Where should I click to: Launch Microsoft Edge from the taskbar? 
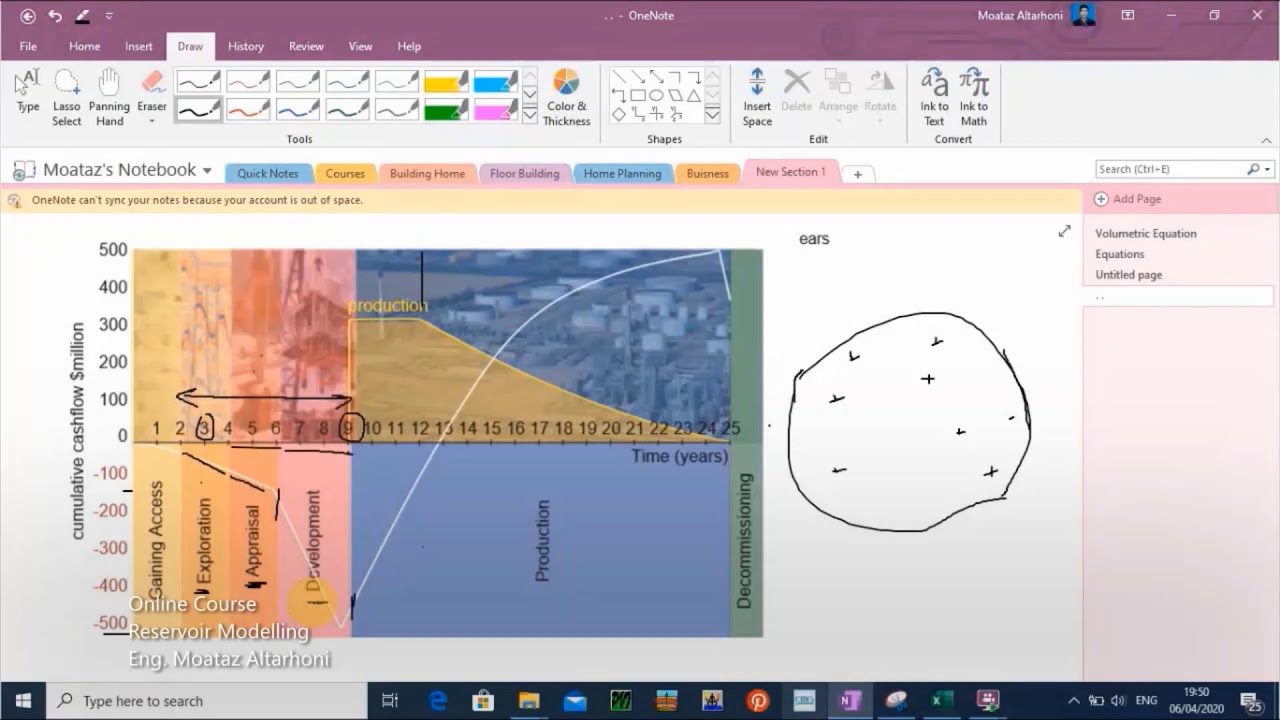tap(438, 701)
